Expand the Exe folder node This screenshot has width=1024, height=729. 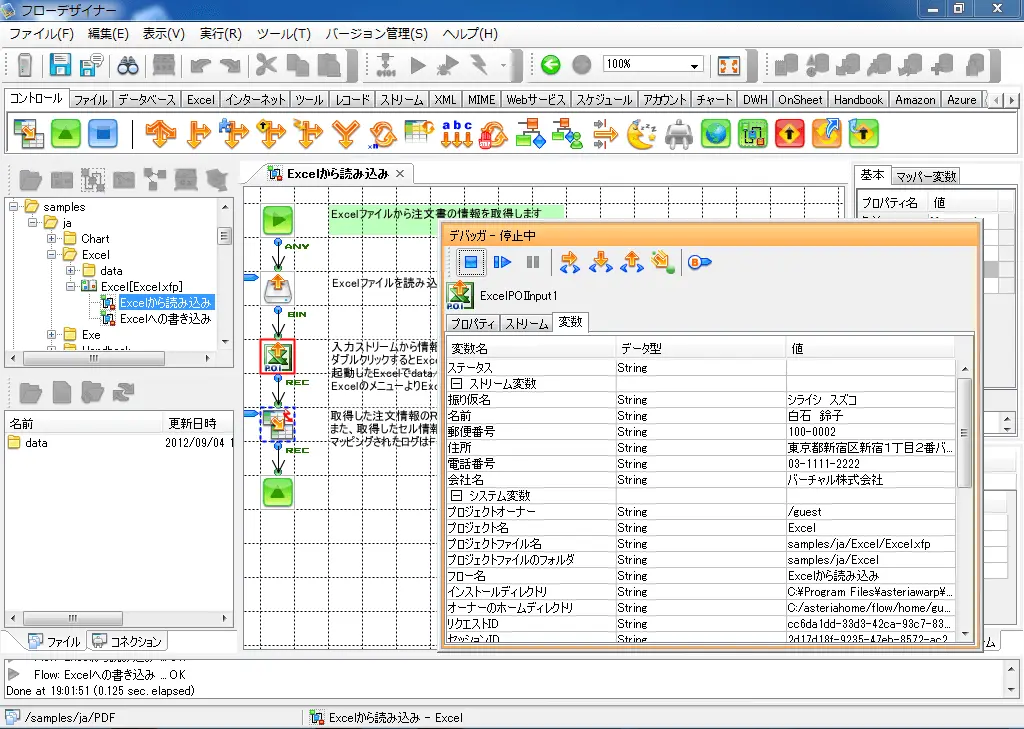click(x=51, y=334)
